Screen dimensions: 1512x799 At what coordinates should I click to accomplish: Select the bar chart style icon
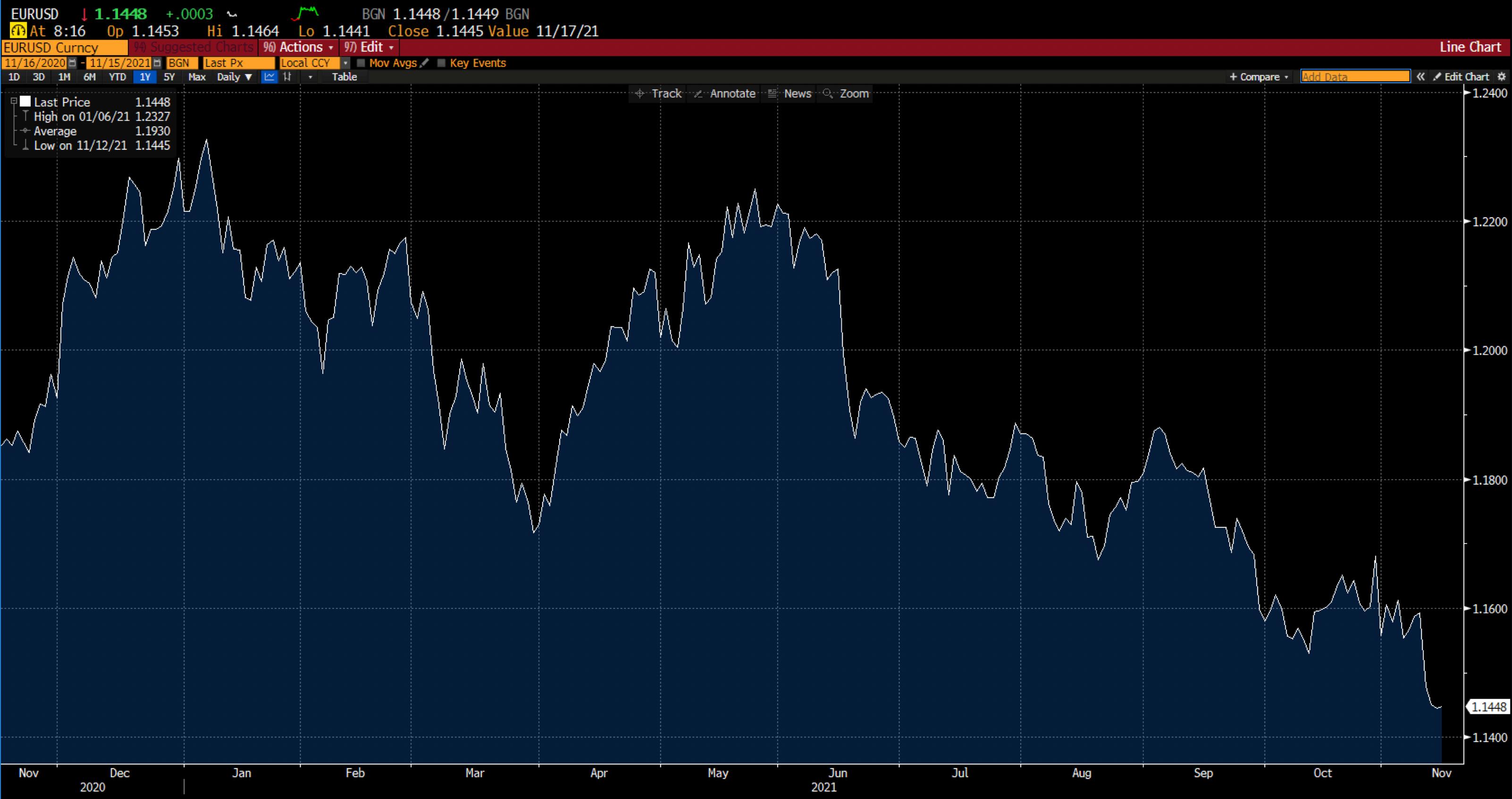[x=287, y=77]
